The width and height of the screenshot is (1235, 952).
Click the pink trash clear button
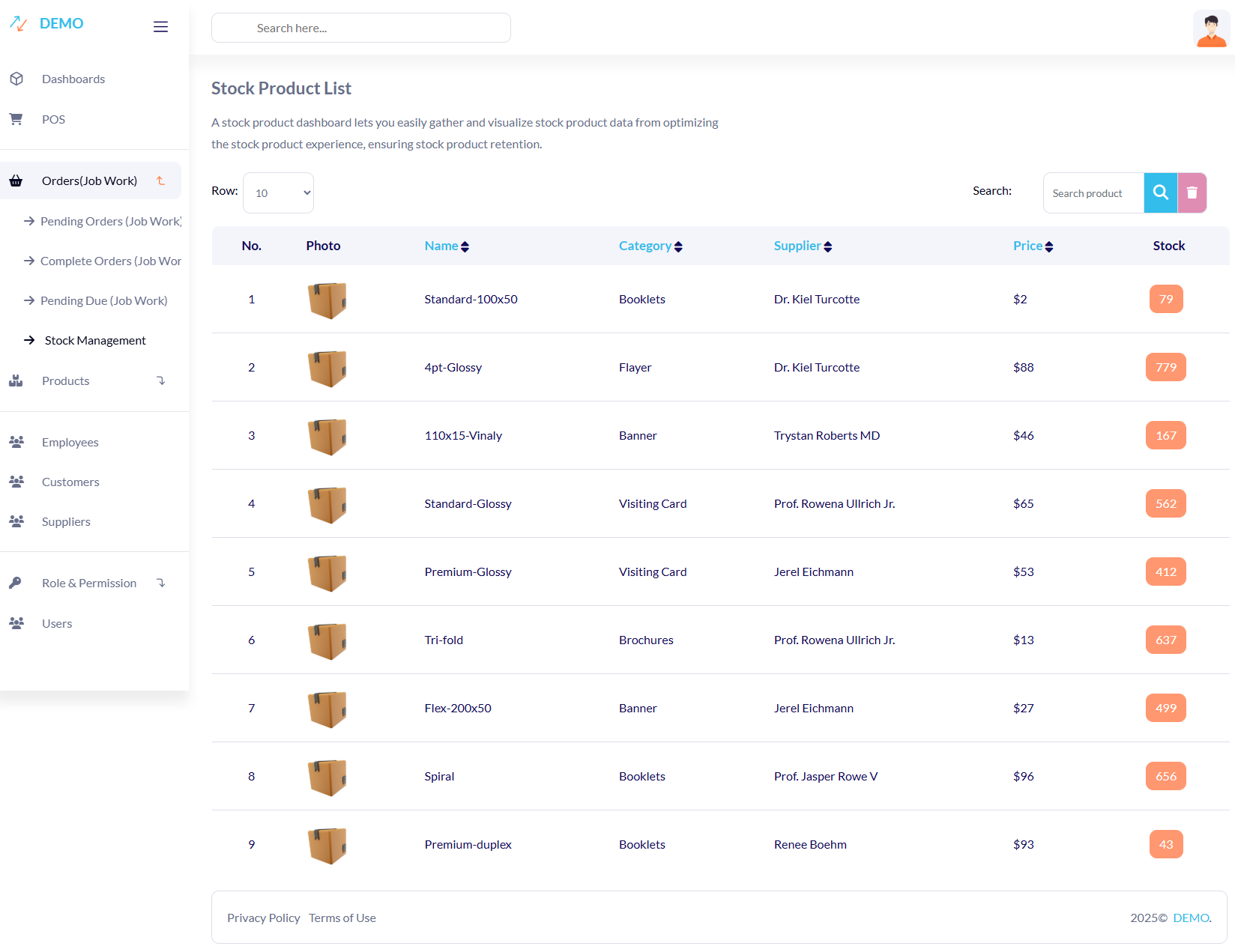point(1192,192)
